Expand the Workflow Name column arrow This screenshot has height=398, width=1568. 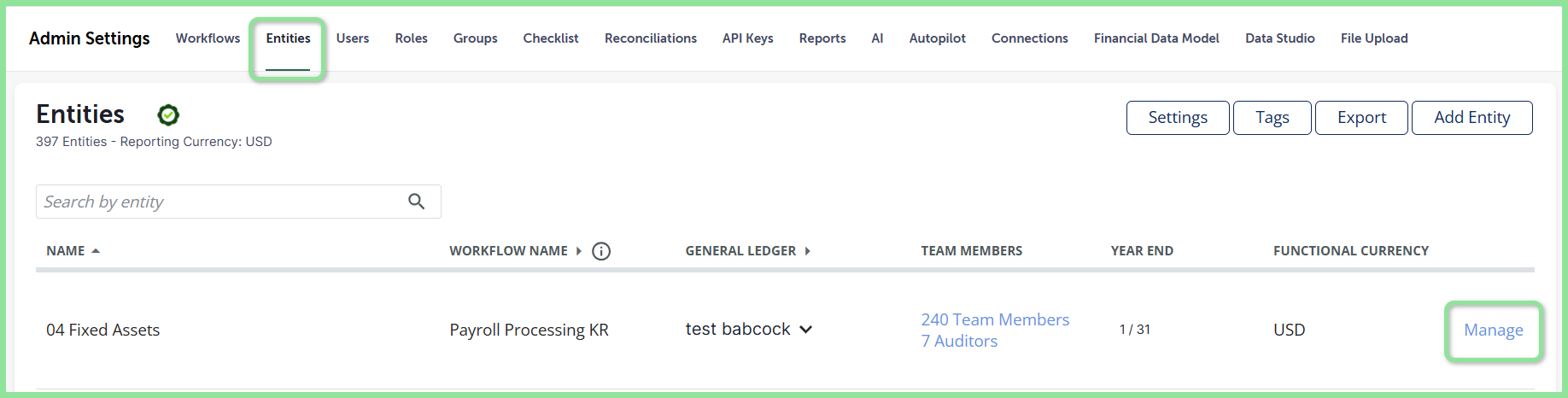tap(579, 251)
